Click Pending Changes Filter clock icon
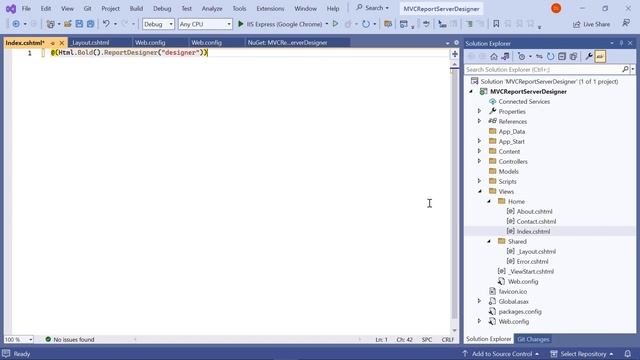The height and width of the screenshot is (360, 640). coord(522,57)
